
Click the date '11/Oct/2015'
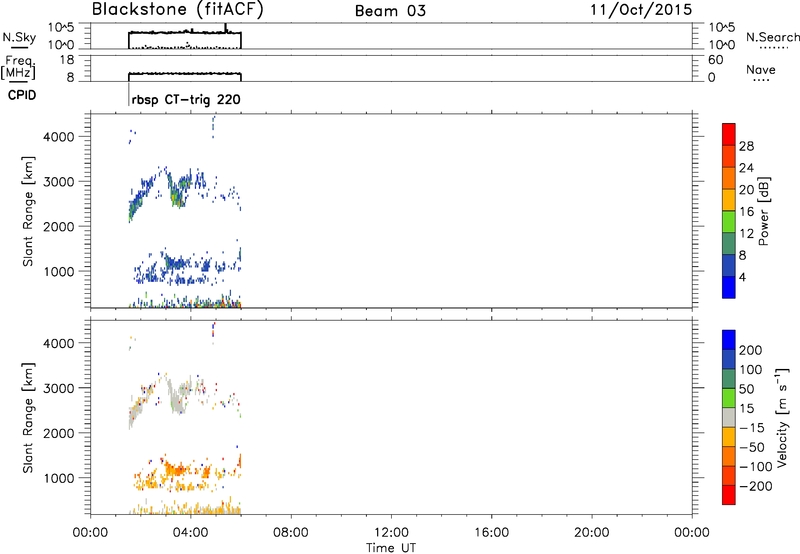641,10
